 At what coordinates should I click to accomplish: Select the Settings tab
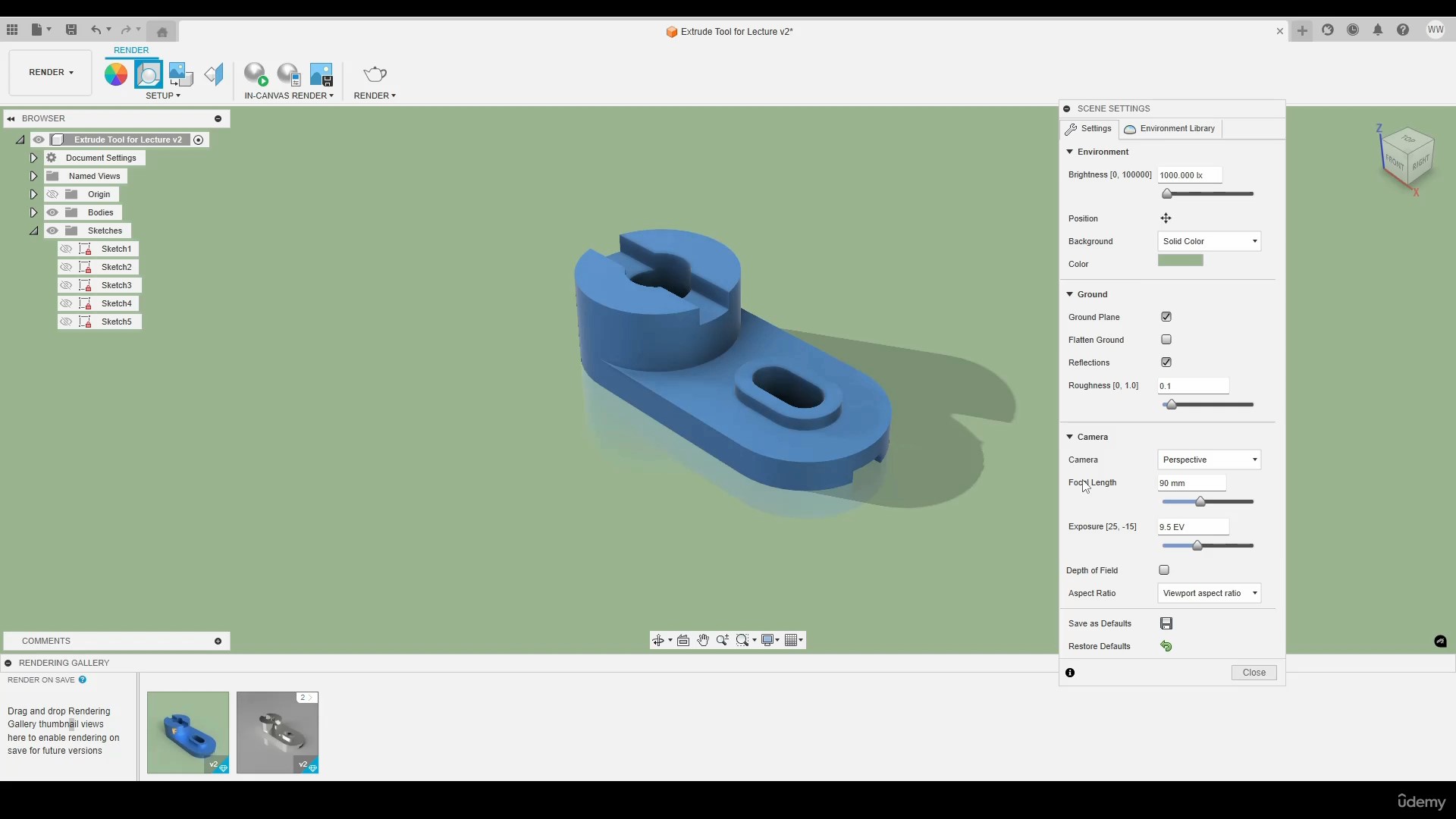click(x=1088, y=129)
